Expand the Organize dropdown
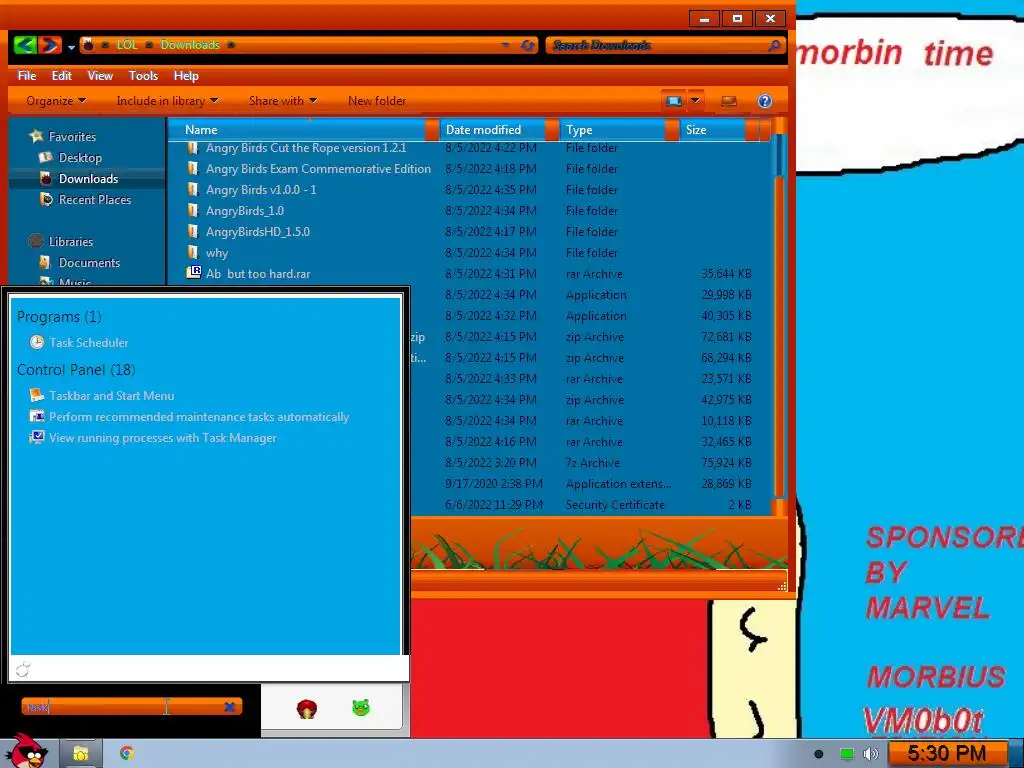Image resolution: width=1024 pixels, height=768 pixels. pyautogui.click(x=56, y=101)
